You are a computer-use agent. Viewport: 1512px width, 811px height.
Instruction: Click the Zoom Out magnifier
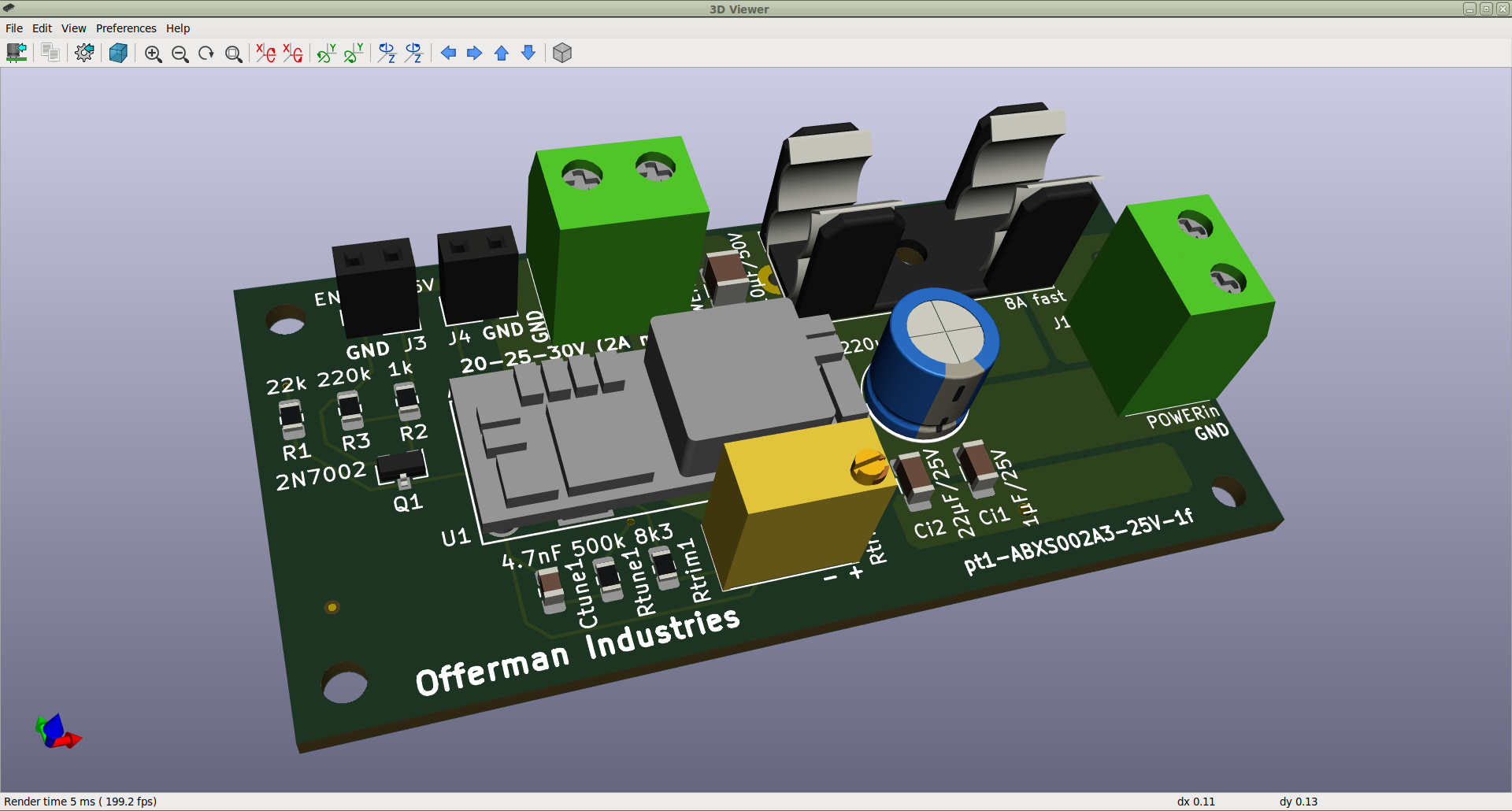click(x=180, y=54)
